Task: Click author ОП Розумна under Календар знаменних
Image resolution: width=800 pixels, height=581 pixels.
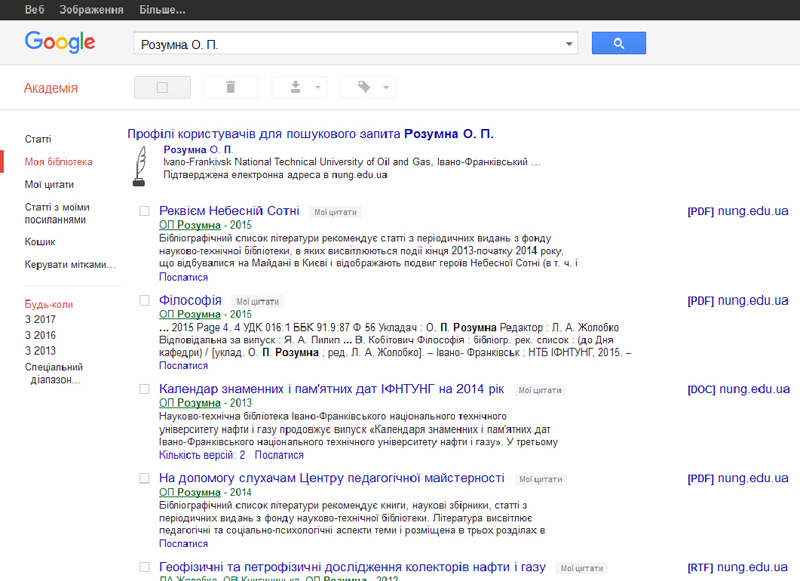Action: [x=190, y=403]
